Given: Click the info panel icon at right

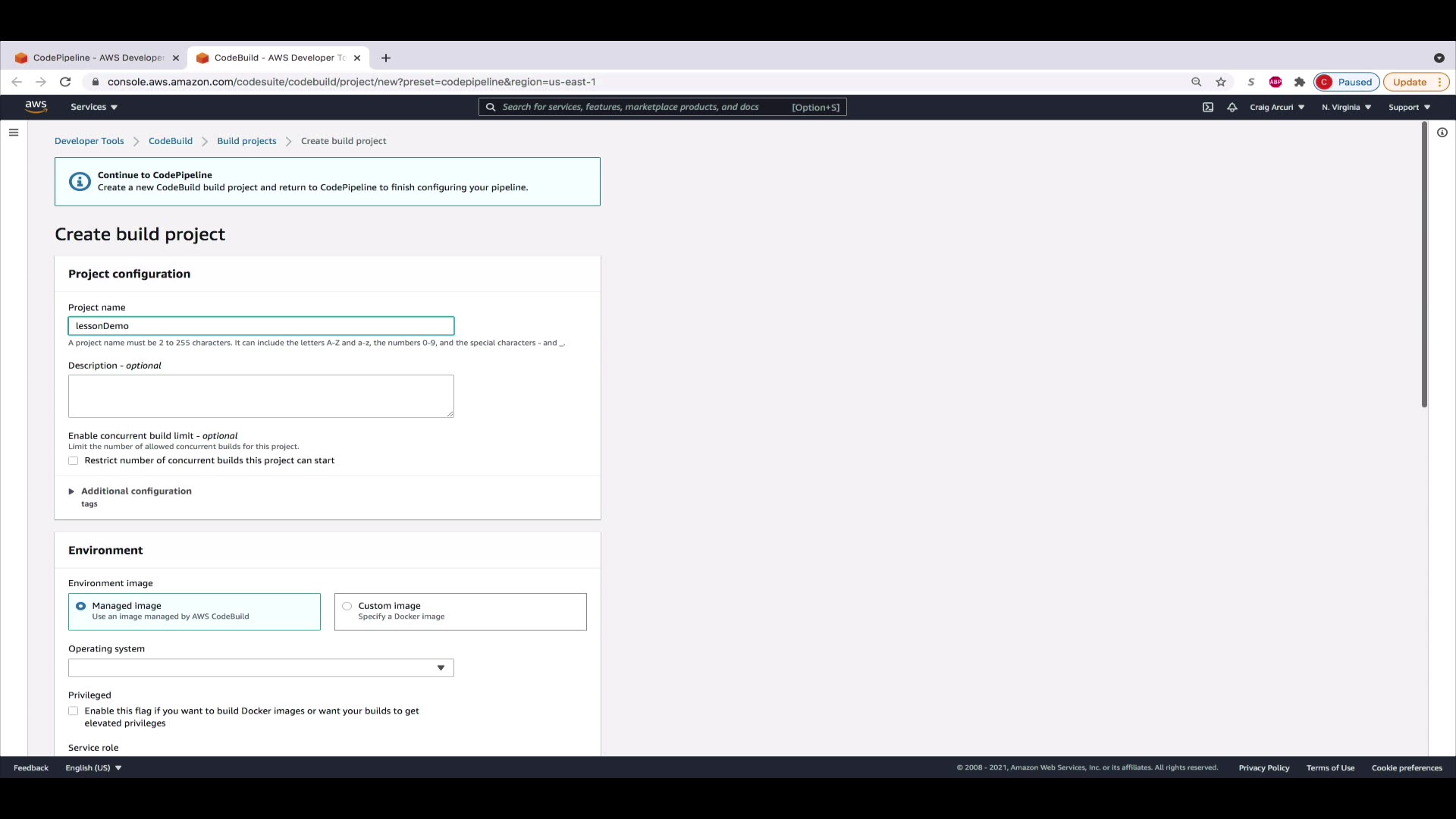Looking at the screenshot, I should click(x=1442, y=133).
